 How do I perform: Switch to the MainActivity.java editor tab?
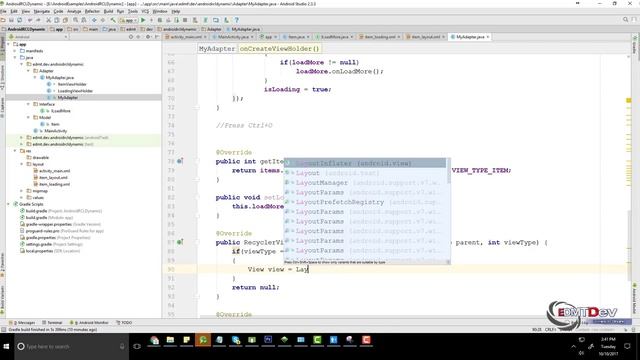click(x=233, y=37)
